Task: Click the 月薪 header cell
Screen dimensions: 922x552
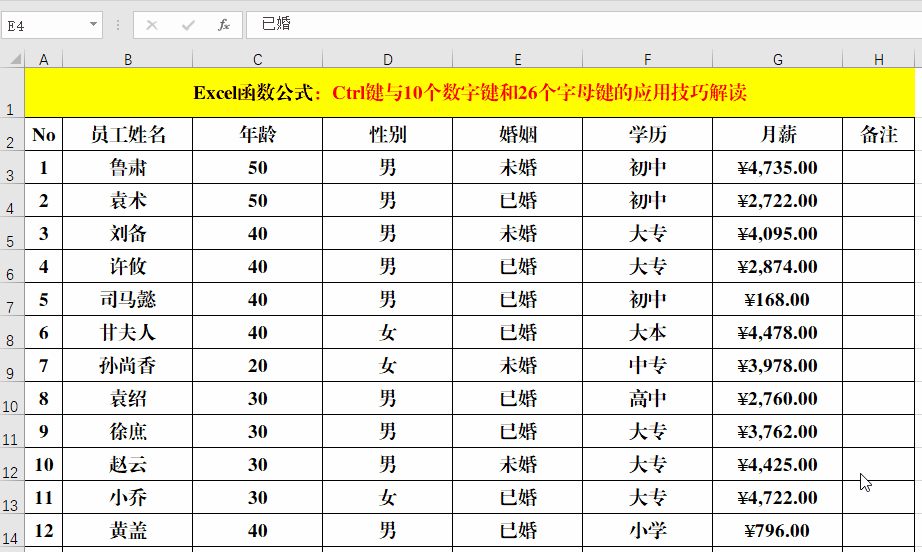Action: (777, 134)
